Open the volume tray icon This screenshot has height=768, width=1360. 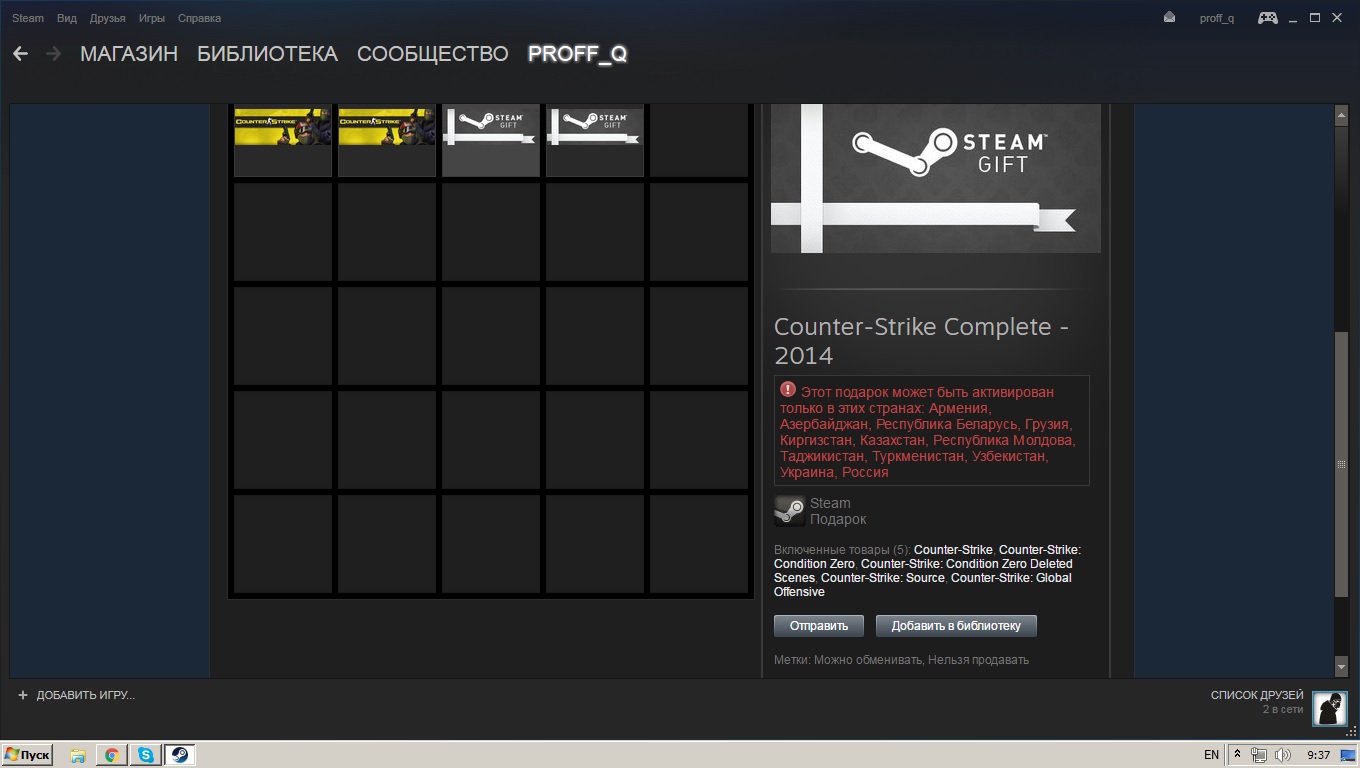(x=1282, y=755)
